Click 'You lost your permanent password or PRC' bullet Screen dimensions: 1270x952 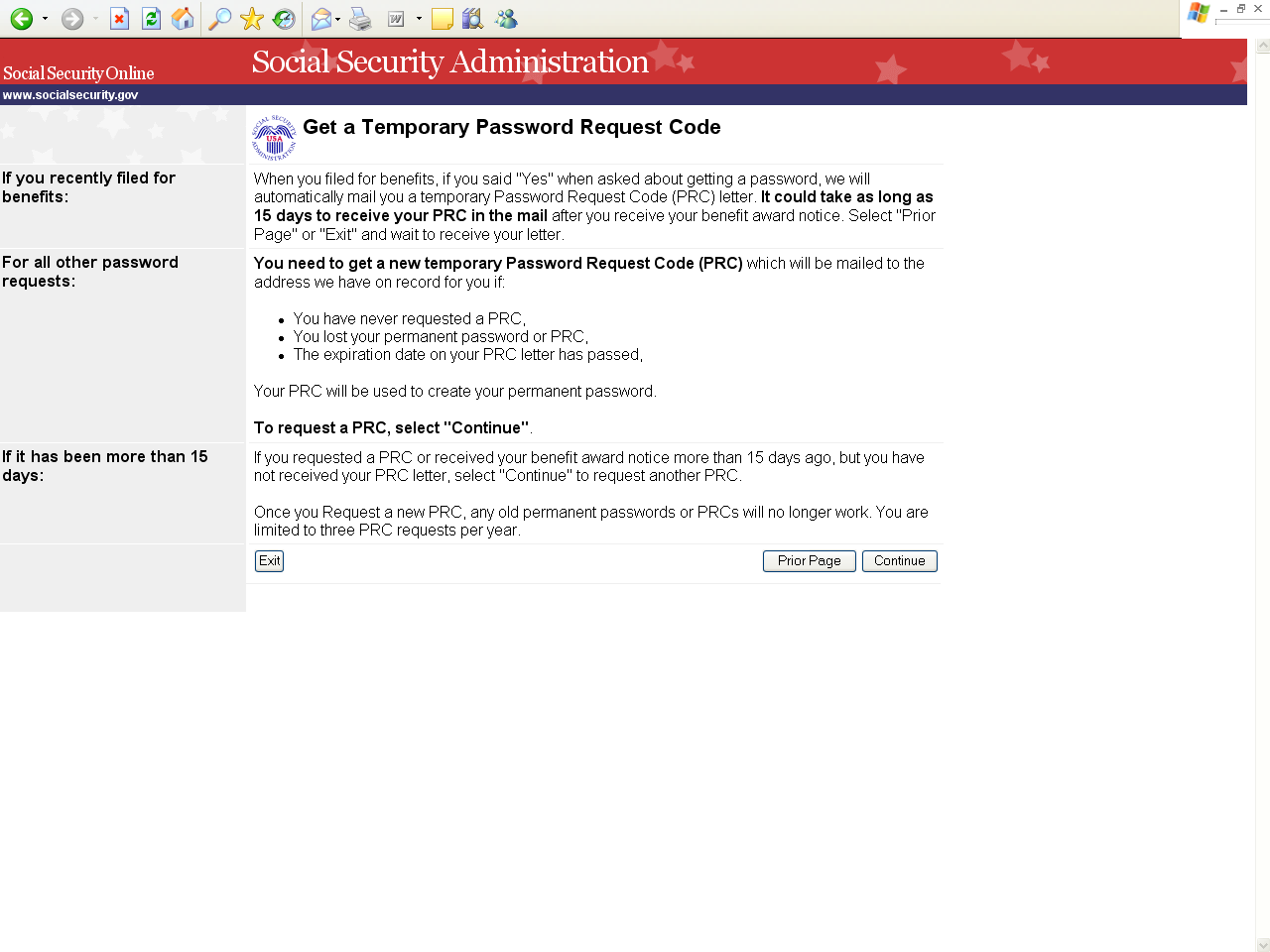point(441,337)
